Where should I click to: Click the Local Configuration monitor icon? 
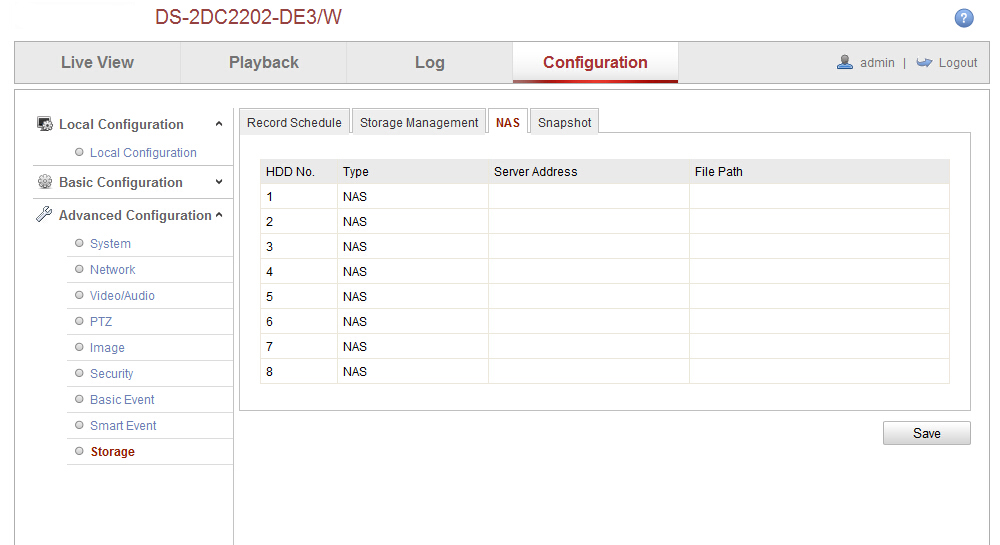point(44,124)
